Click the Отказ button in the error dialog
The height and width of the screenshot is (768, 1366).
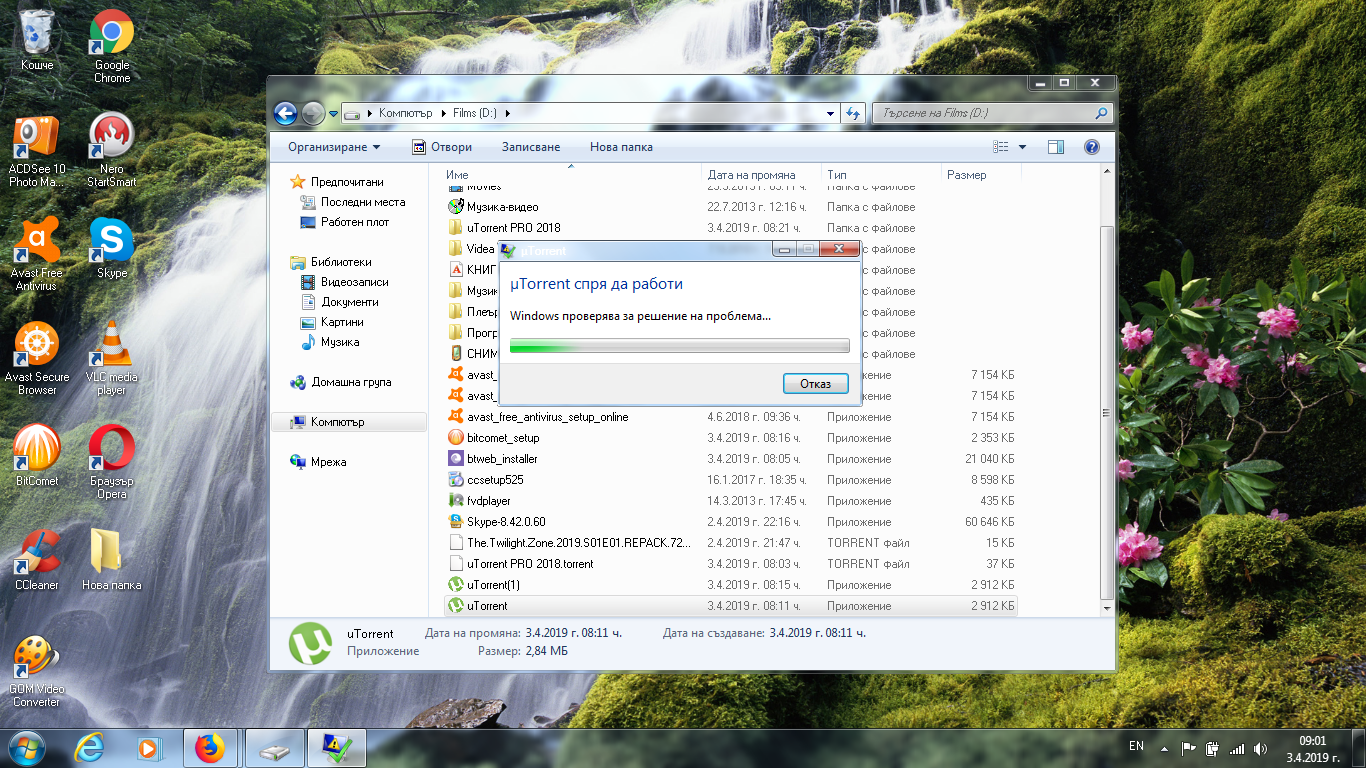click(816, 384)
